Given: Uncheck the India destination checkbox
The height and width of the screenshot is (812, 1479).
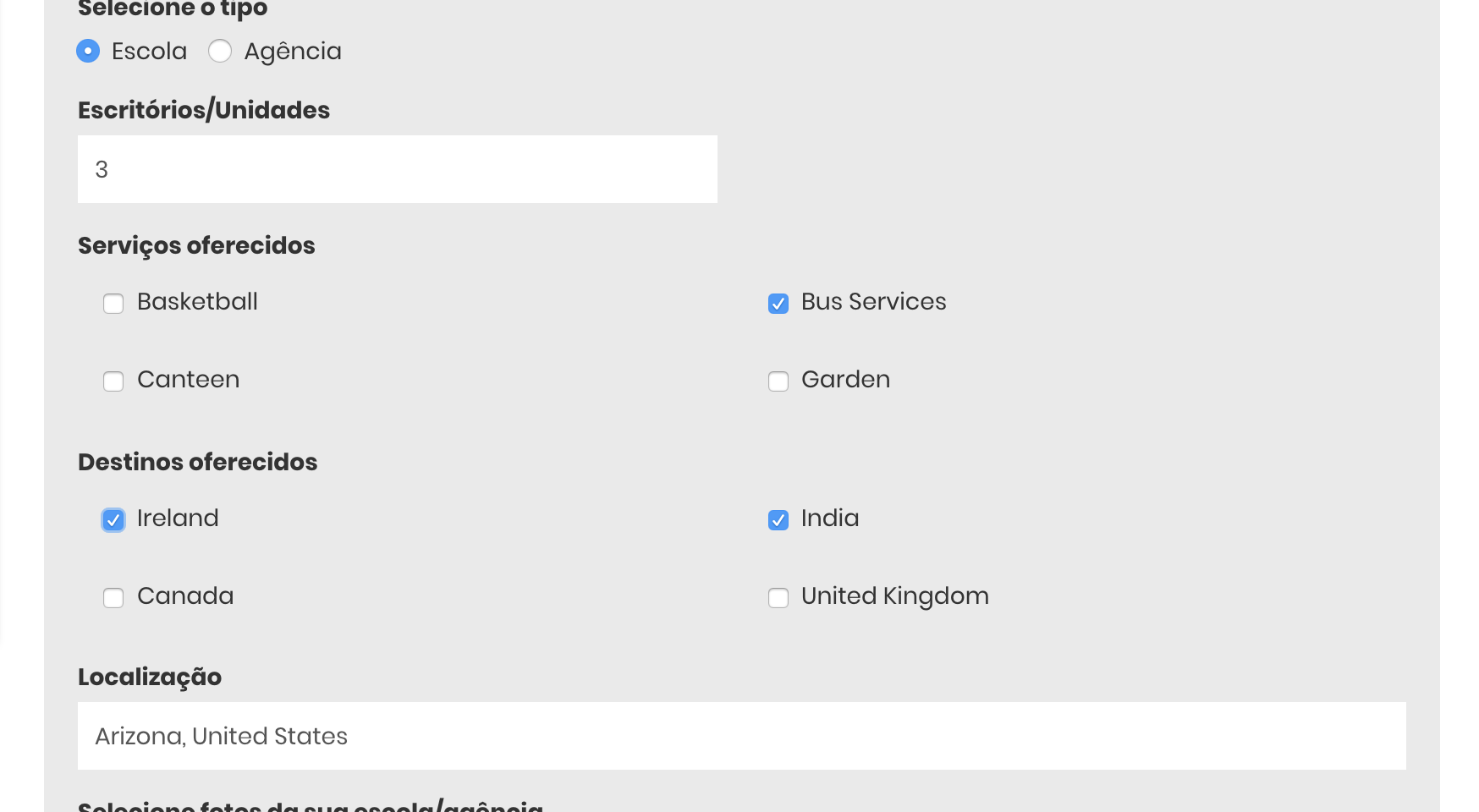Looking at the screenshot, I should coord(778,519).
